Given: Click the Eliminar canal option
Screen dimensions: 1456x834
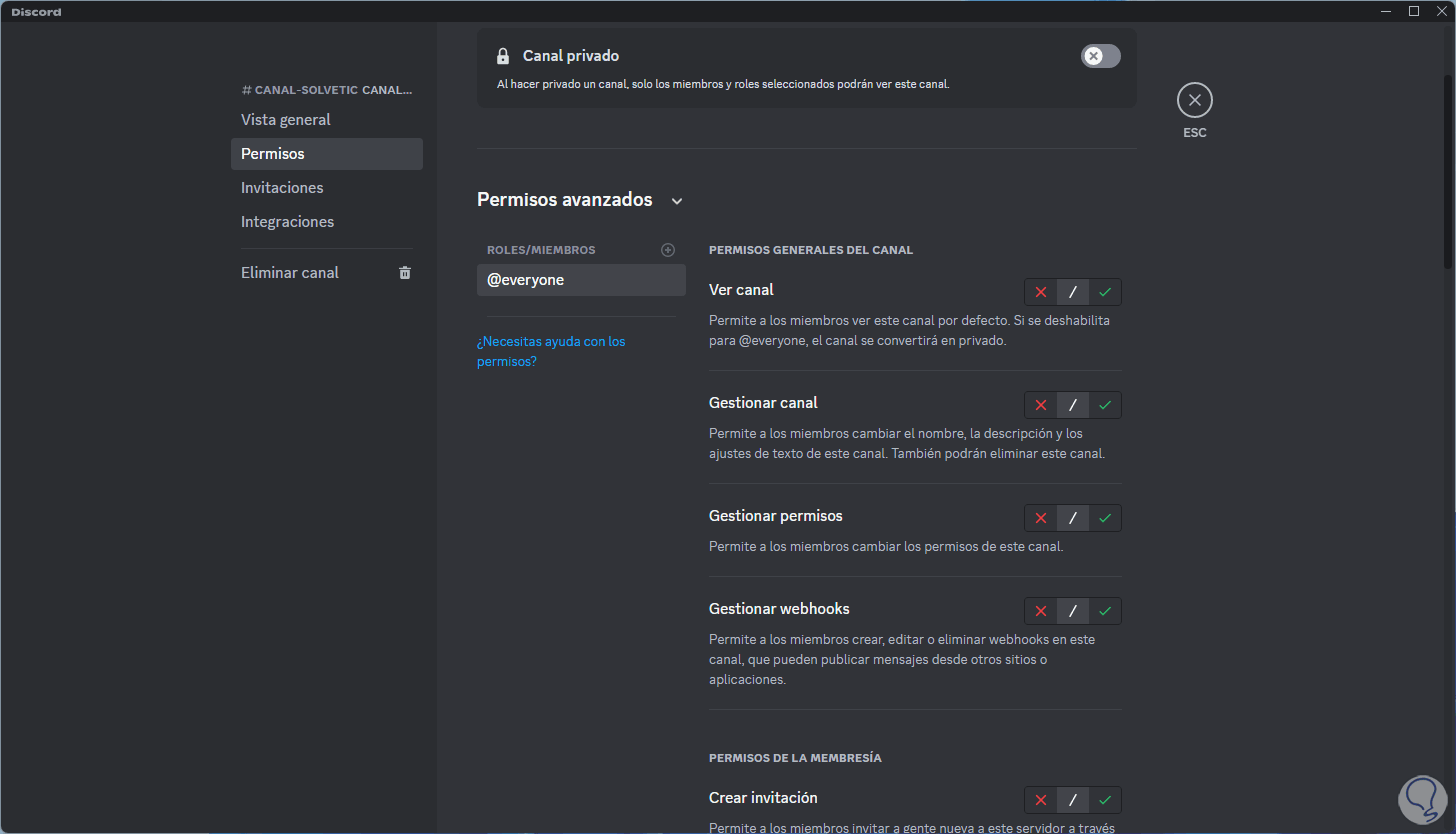Looking at the screenshot, I should (x=290, y=273).
